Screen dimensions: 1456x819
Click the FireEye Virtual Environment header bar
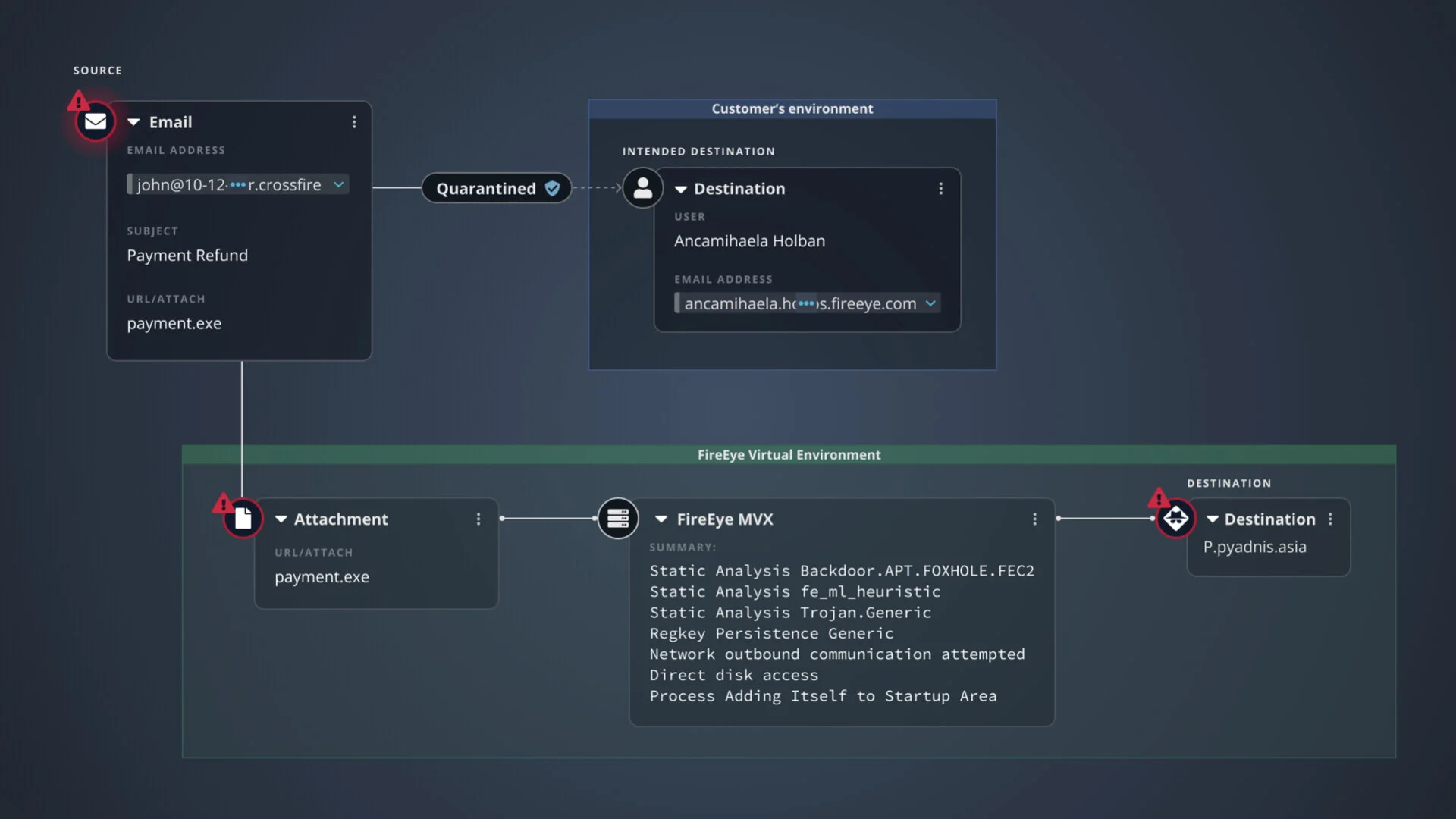click(789, 455)
